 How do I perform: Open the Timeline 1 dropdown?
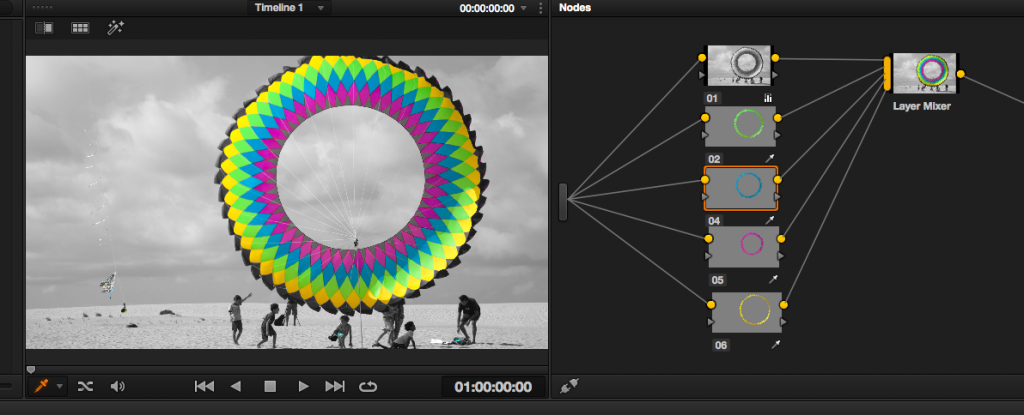pos(288,8)
